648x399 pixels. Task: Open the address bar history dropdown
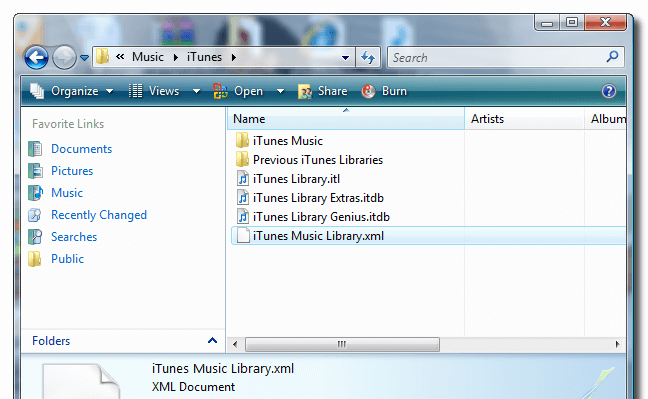click(x=345, y=58)
